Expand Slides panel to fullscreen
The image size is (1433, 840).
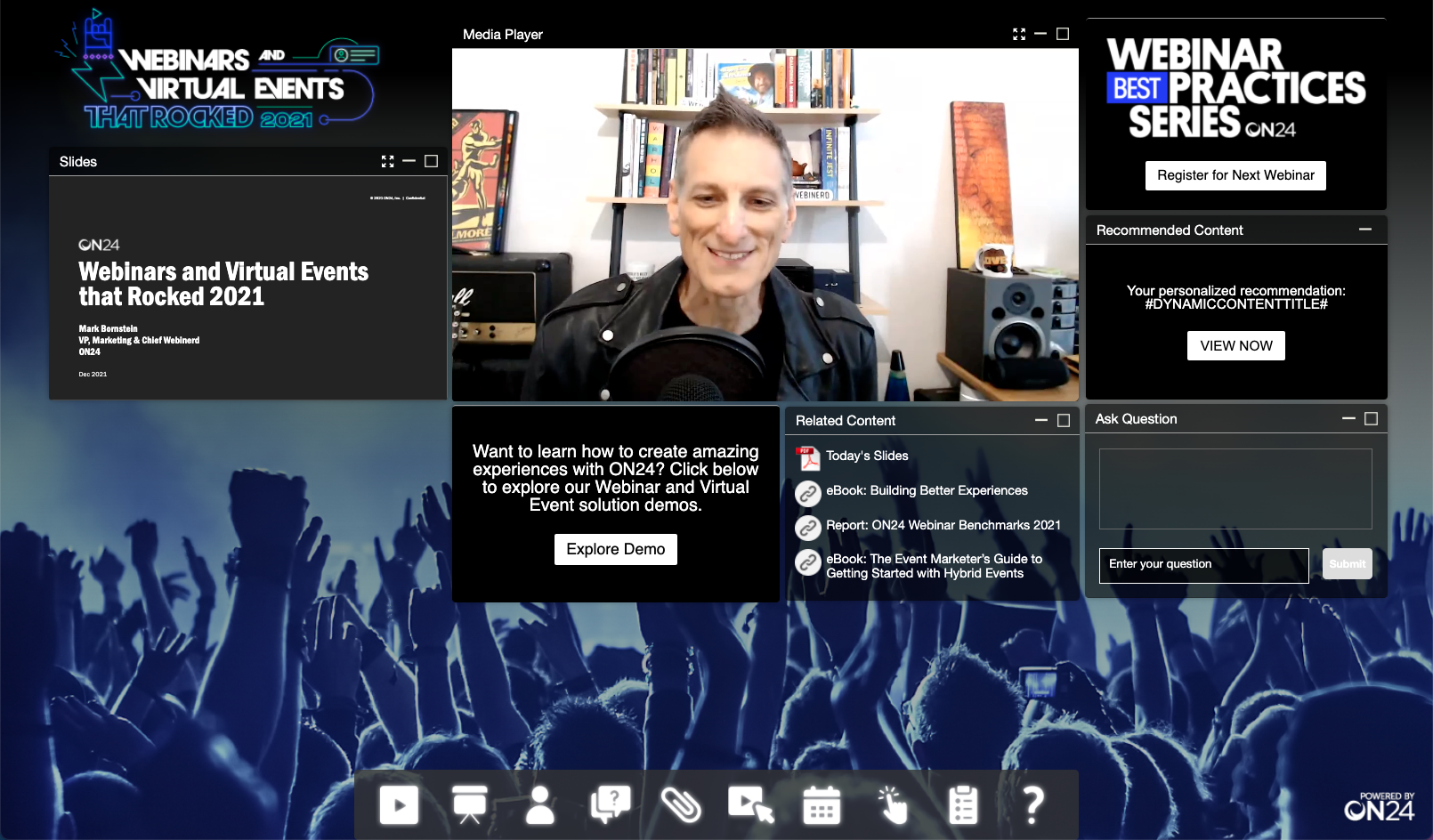click(x=387, y=161)
